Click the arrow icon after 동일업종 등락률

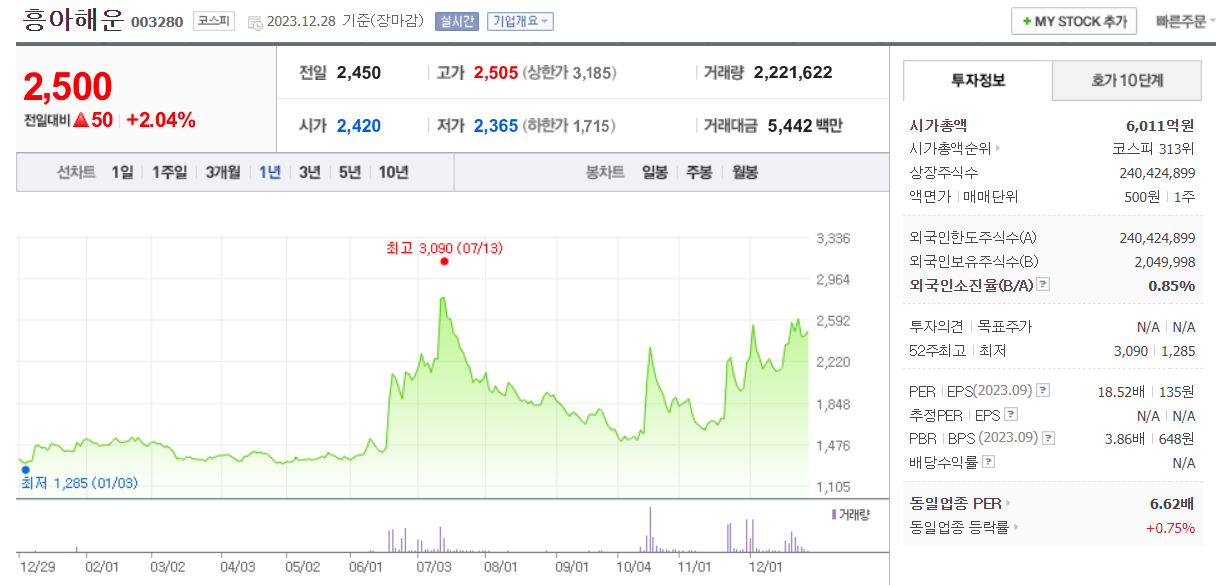[1014, 527]
